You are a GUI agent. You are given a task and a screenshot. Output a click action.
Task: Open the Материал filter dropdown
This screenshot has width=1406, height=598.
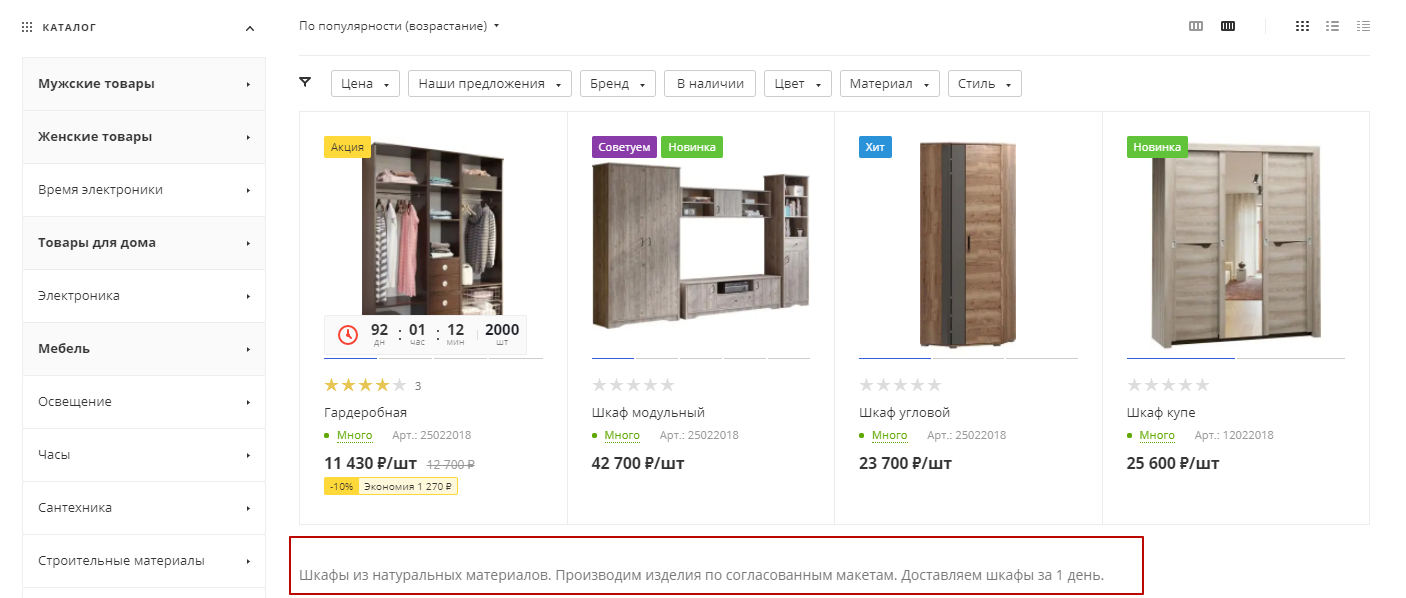(x=890, y=84)
